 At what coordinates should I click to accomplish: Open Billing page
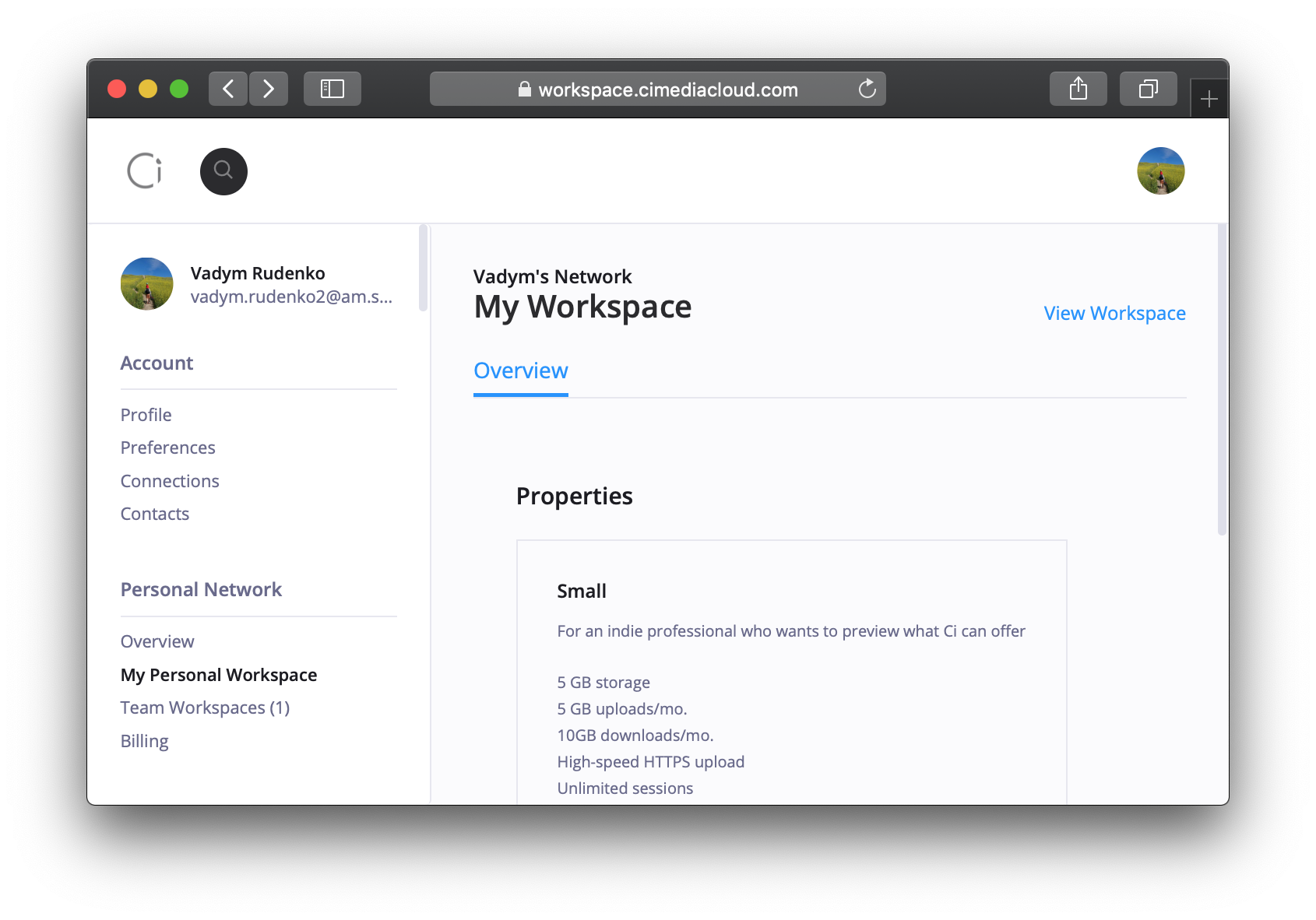pyautogui.click(x=144, y=741)
